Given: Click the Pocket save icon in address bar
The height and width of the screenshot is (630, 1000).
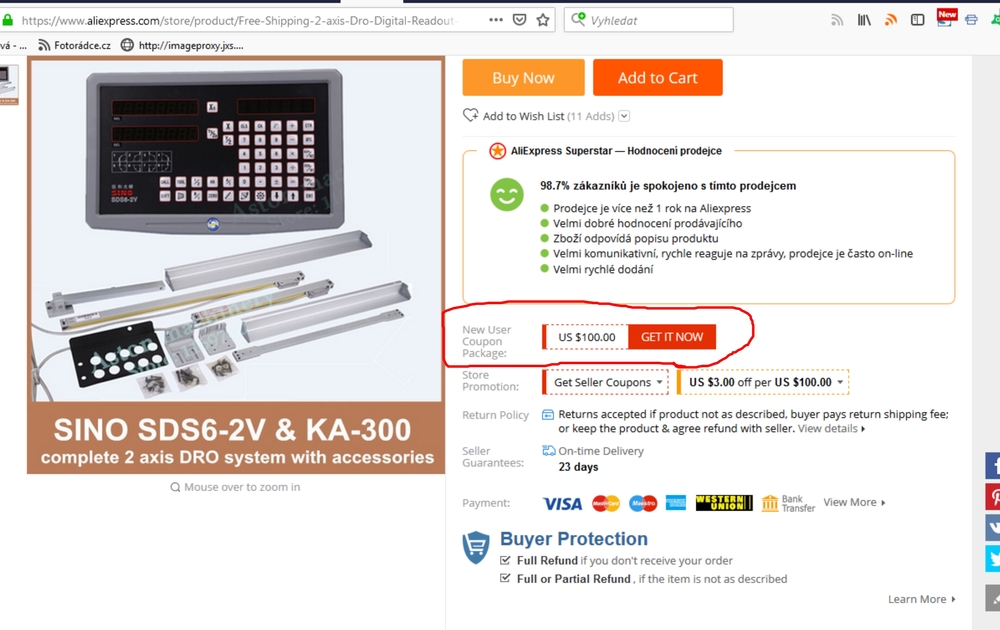Looking at the screenshot, I should (x=520, y=20).
